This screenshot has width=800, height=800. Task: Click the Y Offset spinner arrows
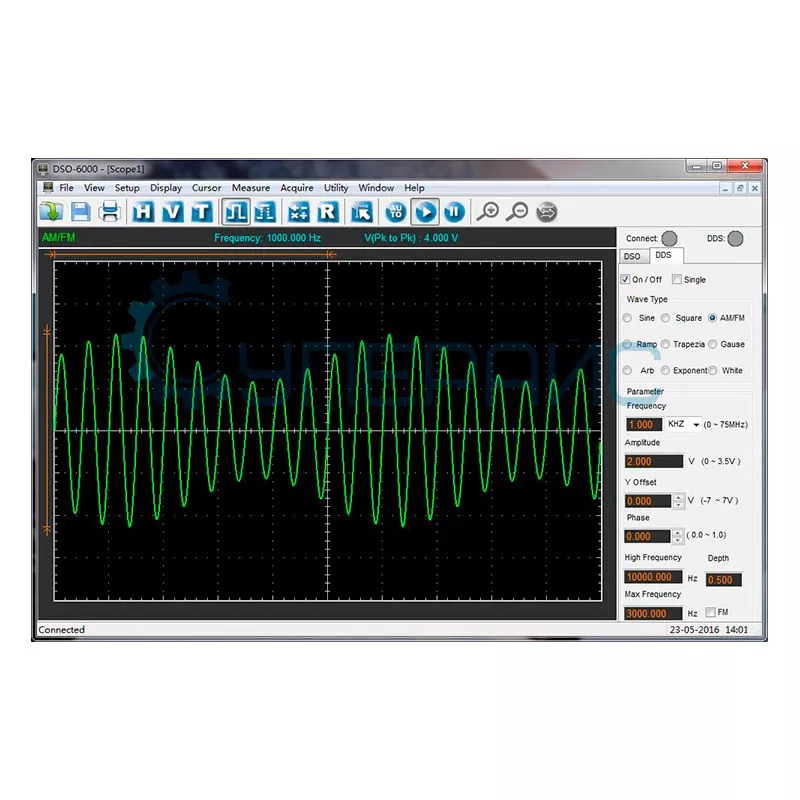(x=678, y=500)
